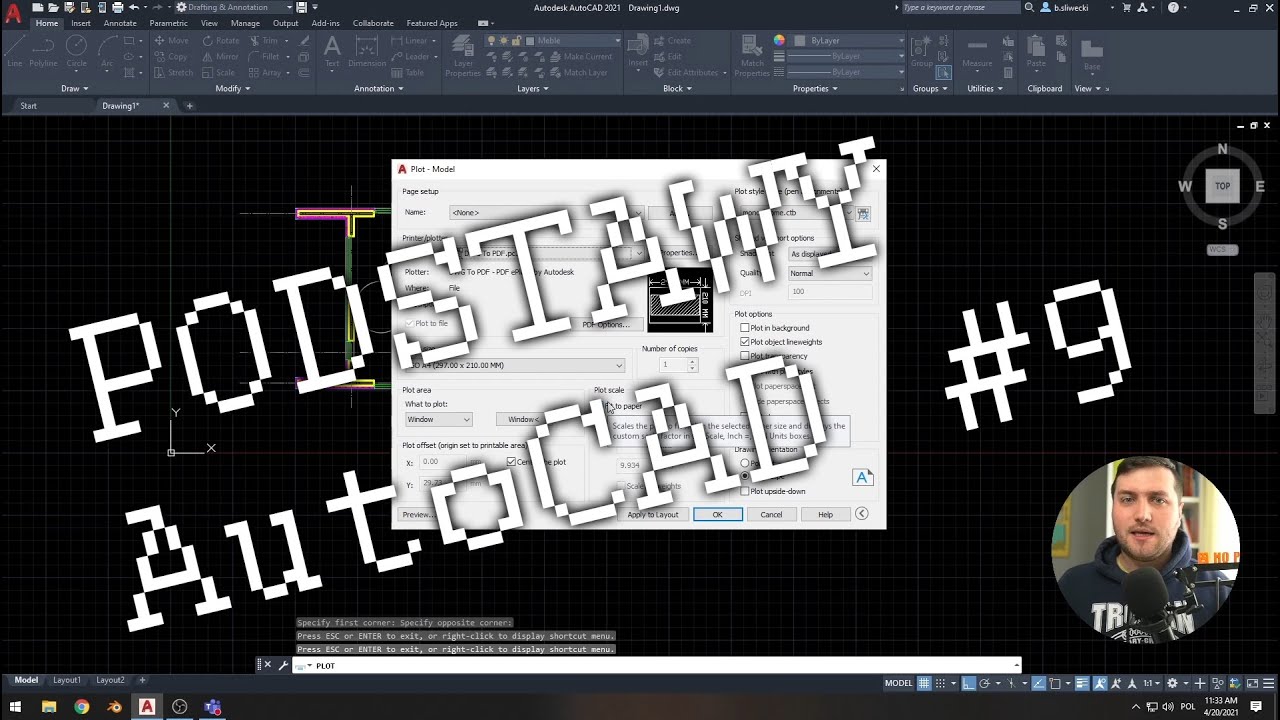
Task: Open the What to plot dropdown
Action: (x=438, y=420)
